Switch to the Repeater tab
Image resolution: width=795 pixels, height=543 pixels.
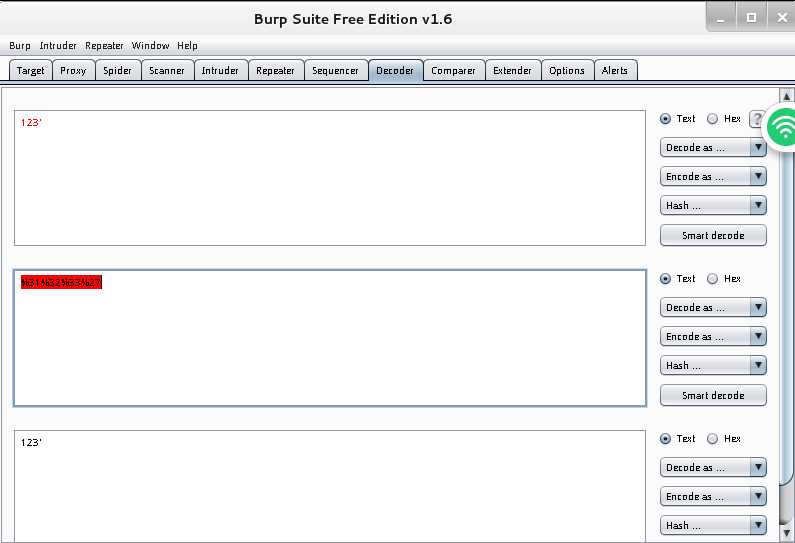click(x=275, y=70)
